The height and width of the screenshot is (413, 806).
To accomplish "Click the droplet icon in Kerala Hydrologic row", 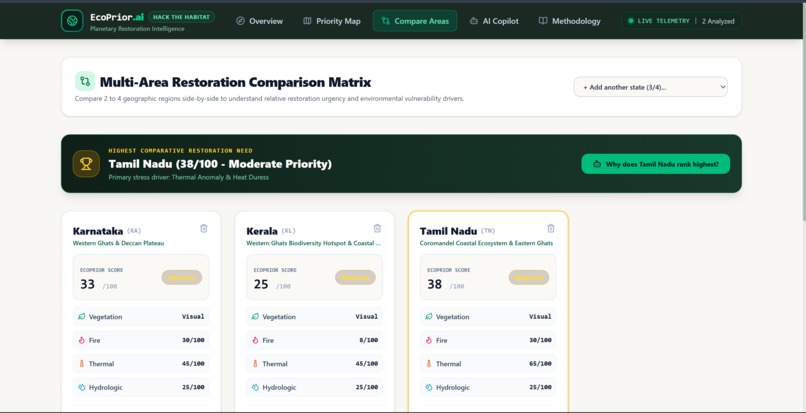I will (255, 387).
